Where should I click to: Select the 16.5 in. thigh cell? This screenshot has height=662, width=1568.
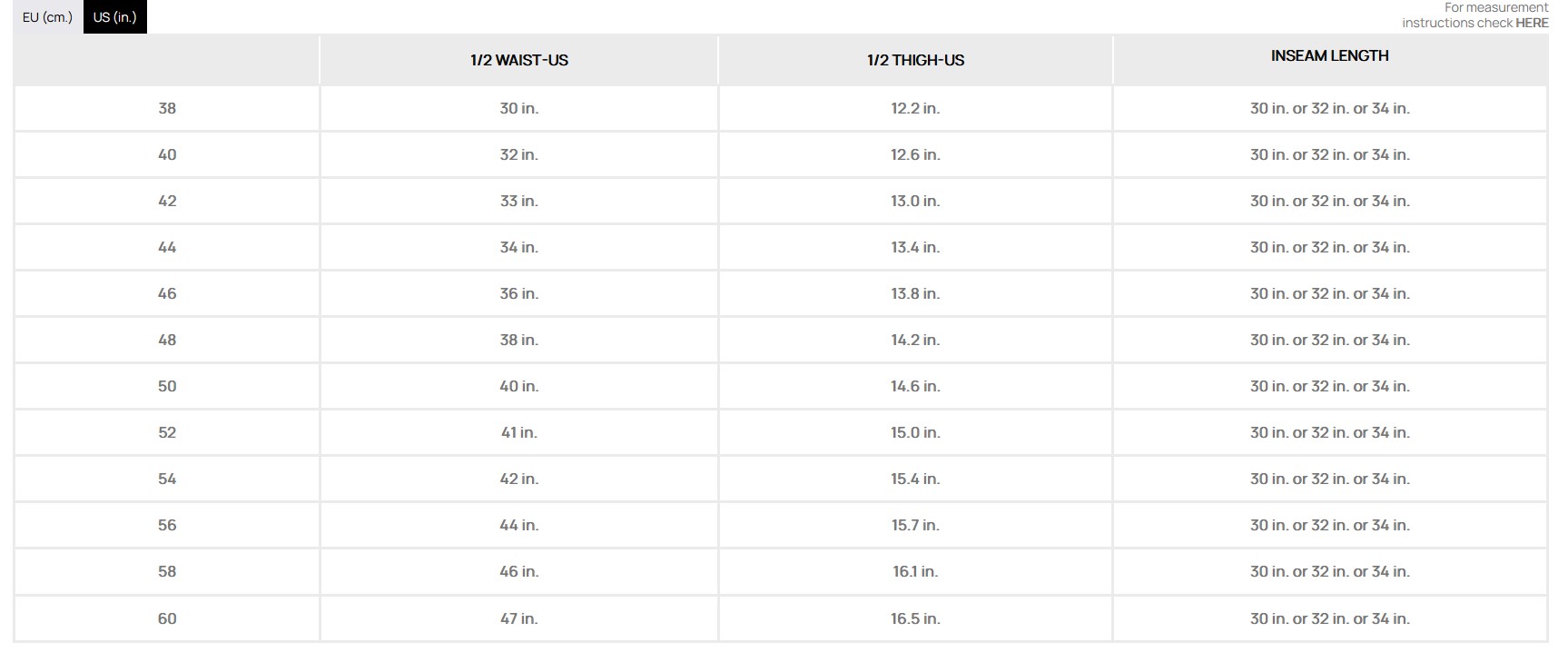tap(915, 619)
